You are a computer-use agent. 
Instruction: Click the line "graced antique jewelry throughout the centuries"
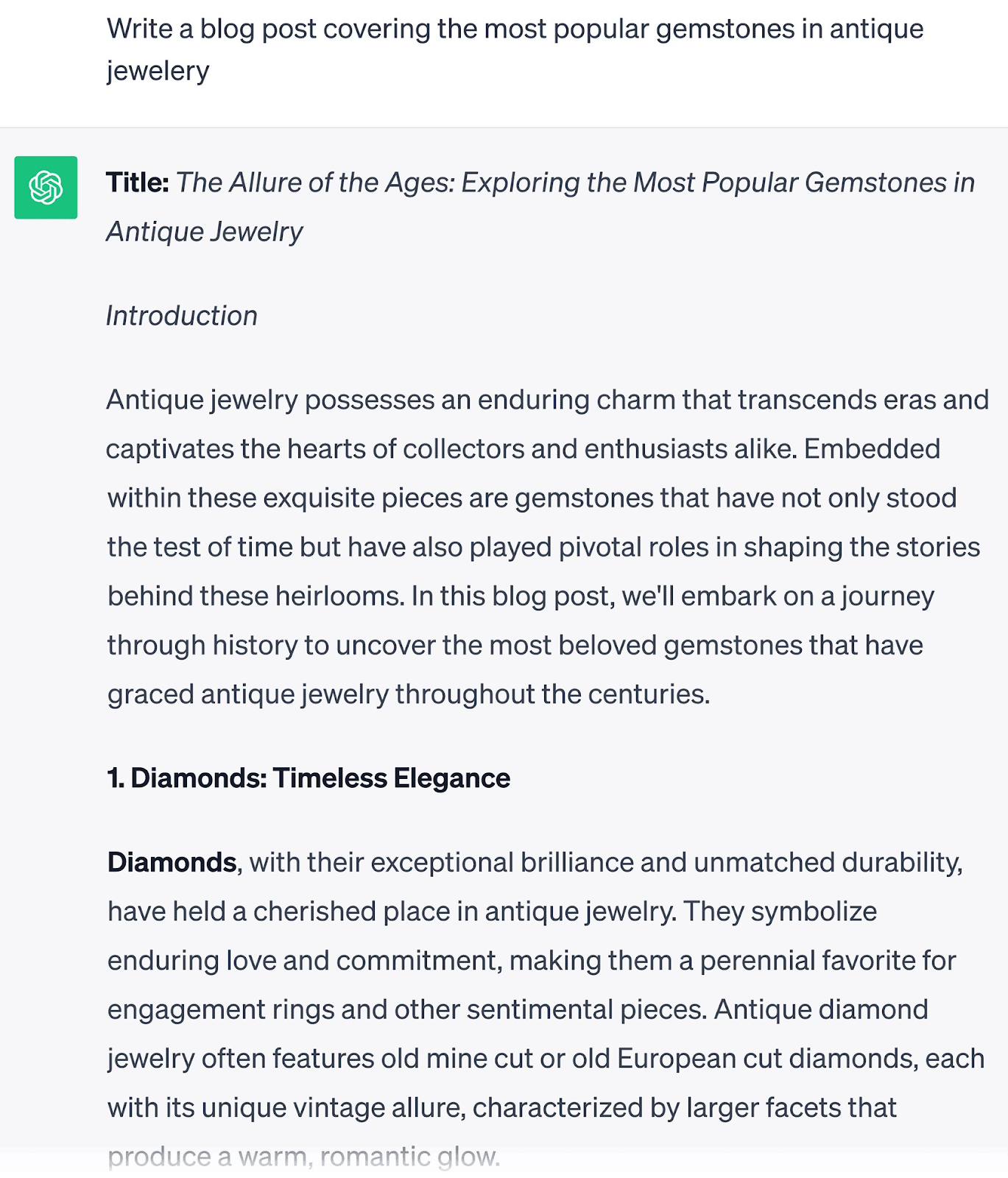[409, 694]
